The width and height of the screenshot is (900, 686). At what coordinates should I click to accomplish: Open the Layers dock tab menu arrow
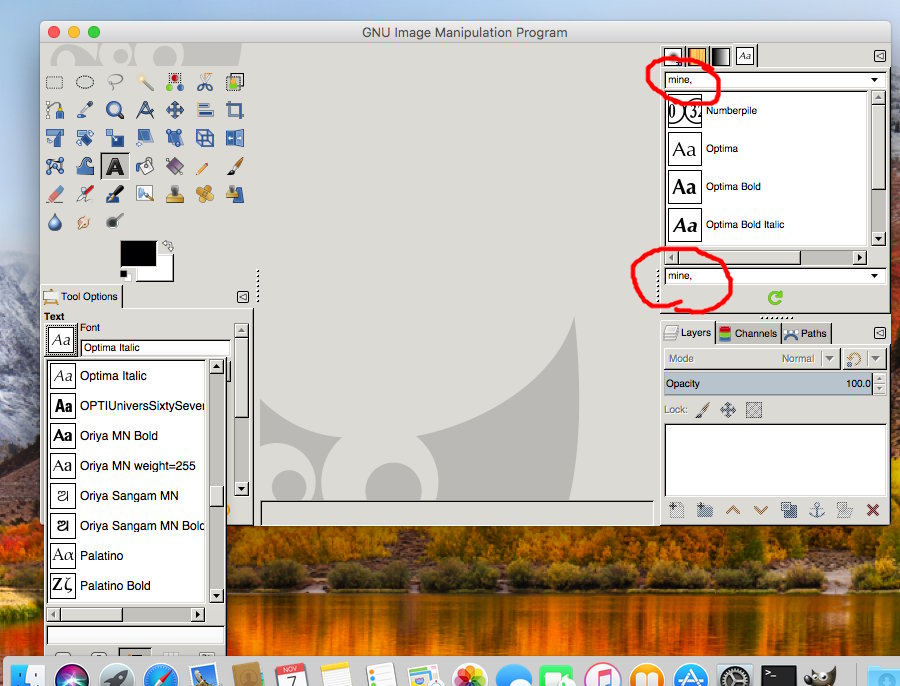point(879,333)
